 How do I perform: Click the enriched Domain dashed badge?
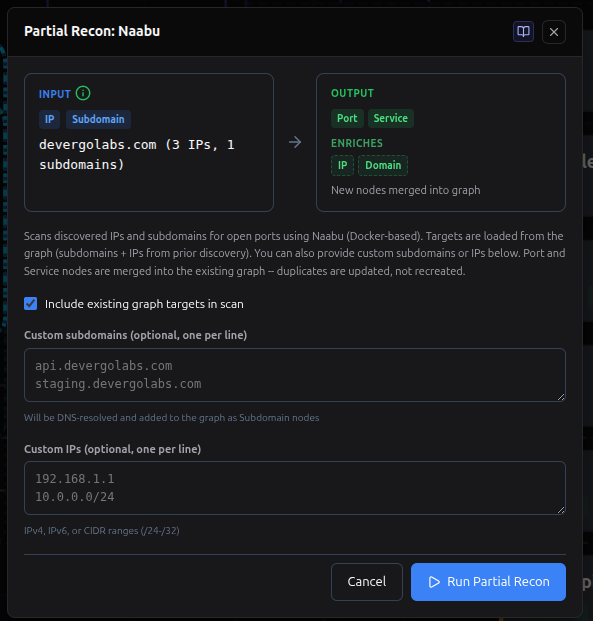point(383,166)
